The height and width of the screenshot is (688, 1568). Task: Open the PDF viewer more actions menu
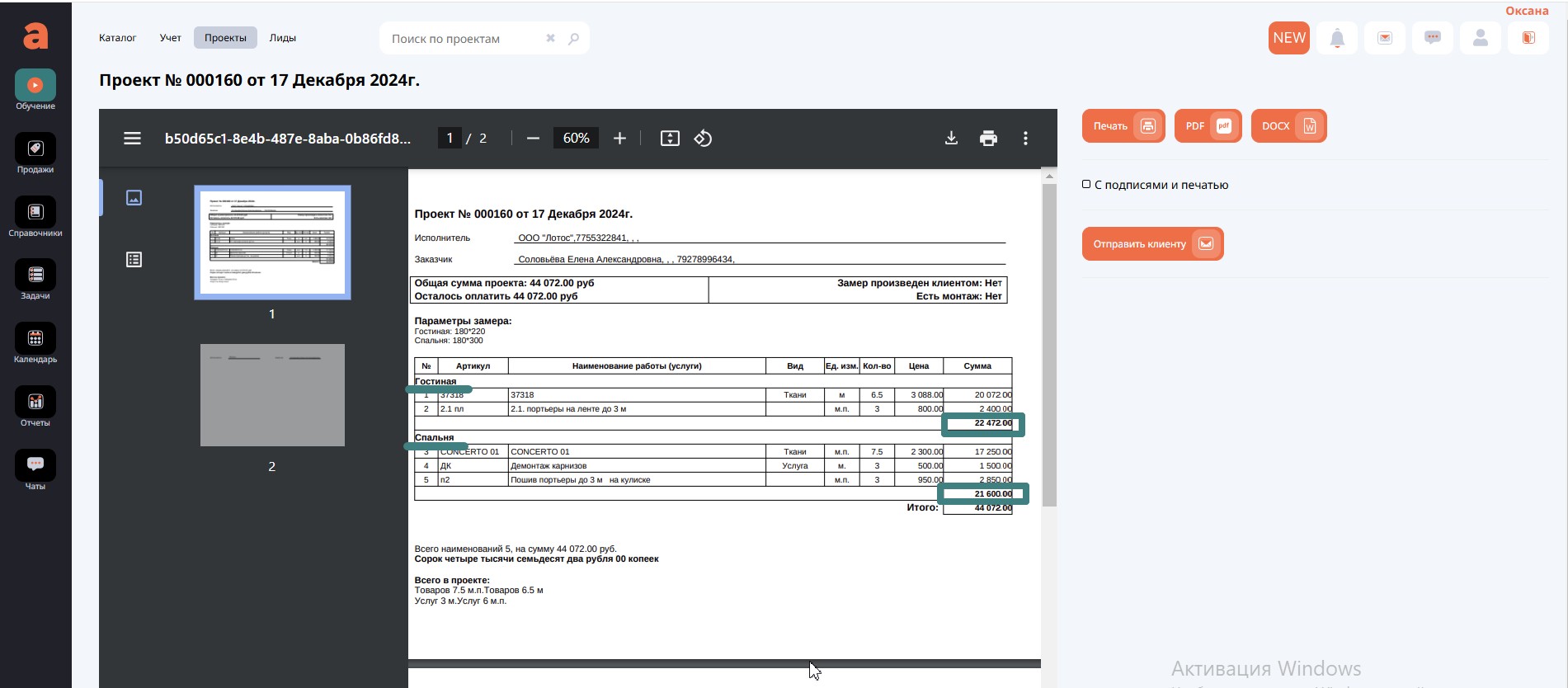(x=1025, y=139)
